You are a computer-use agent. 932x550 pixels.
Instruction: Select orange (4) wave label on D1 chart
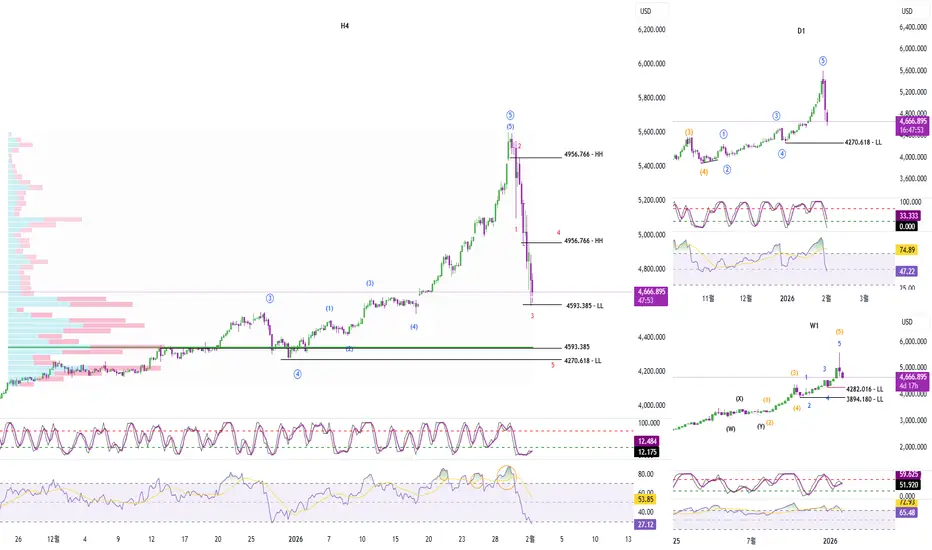[x=704, y=172]
